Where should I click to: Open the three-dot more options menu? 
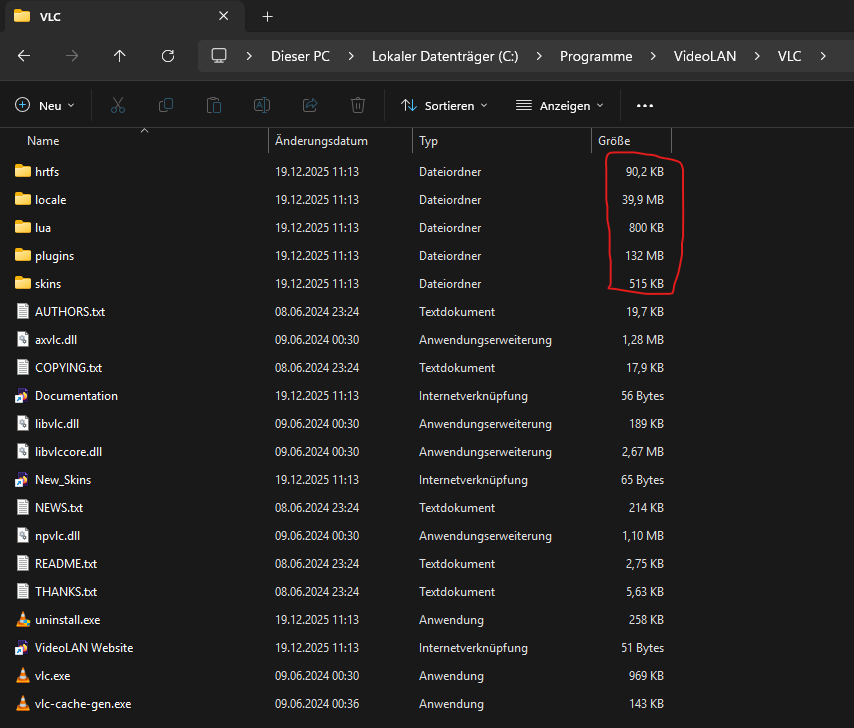[x=645, y=106]
